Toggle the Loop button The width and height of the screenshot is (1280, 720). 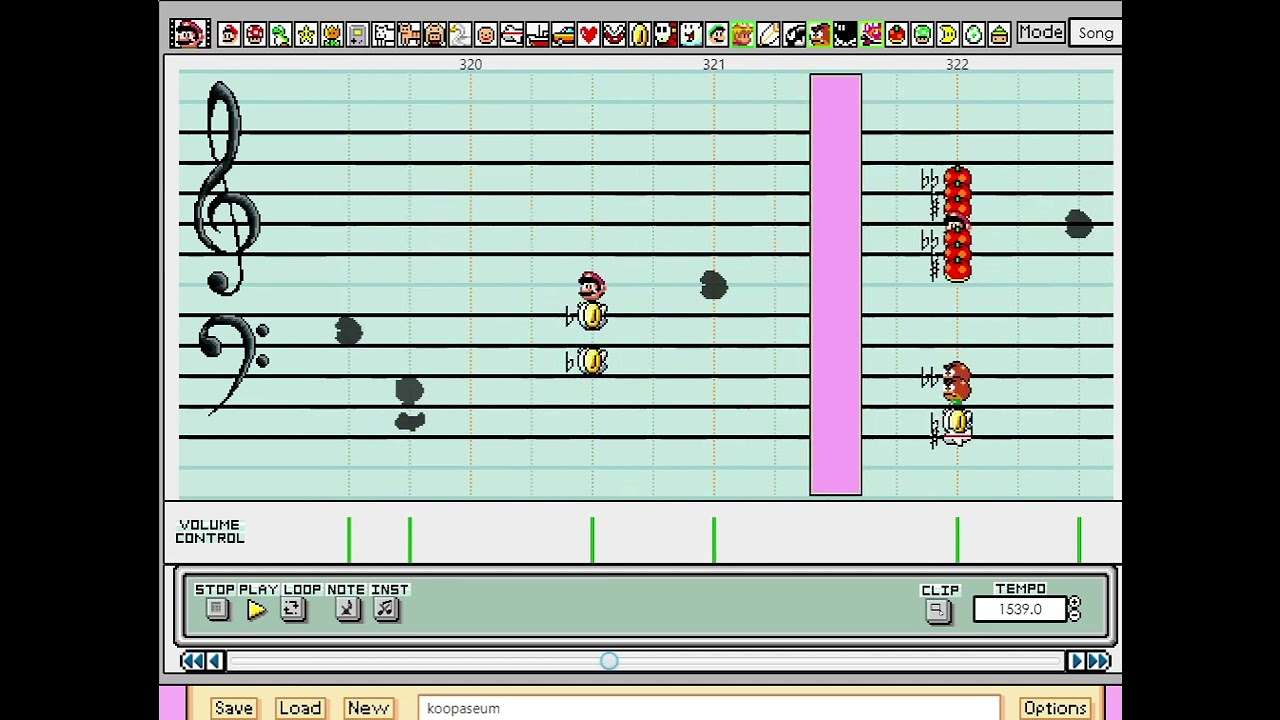click(293, 610)
